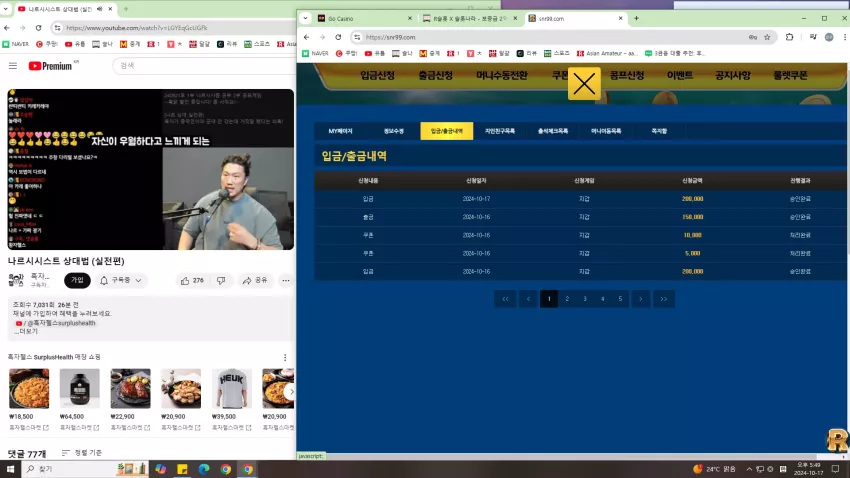850x478 pixels.
Task: Click the 입금신청 navigation menu item
Action: 377,75
